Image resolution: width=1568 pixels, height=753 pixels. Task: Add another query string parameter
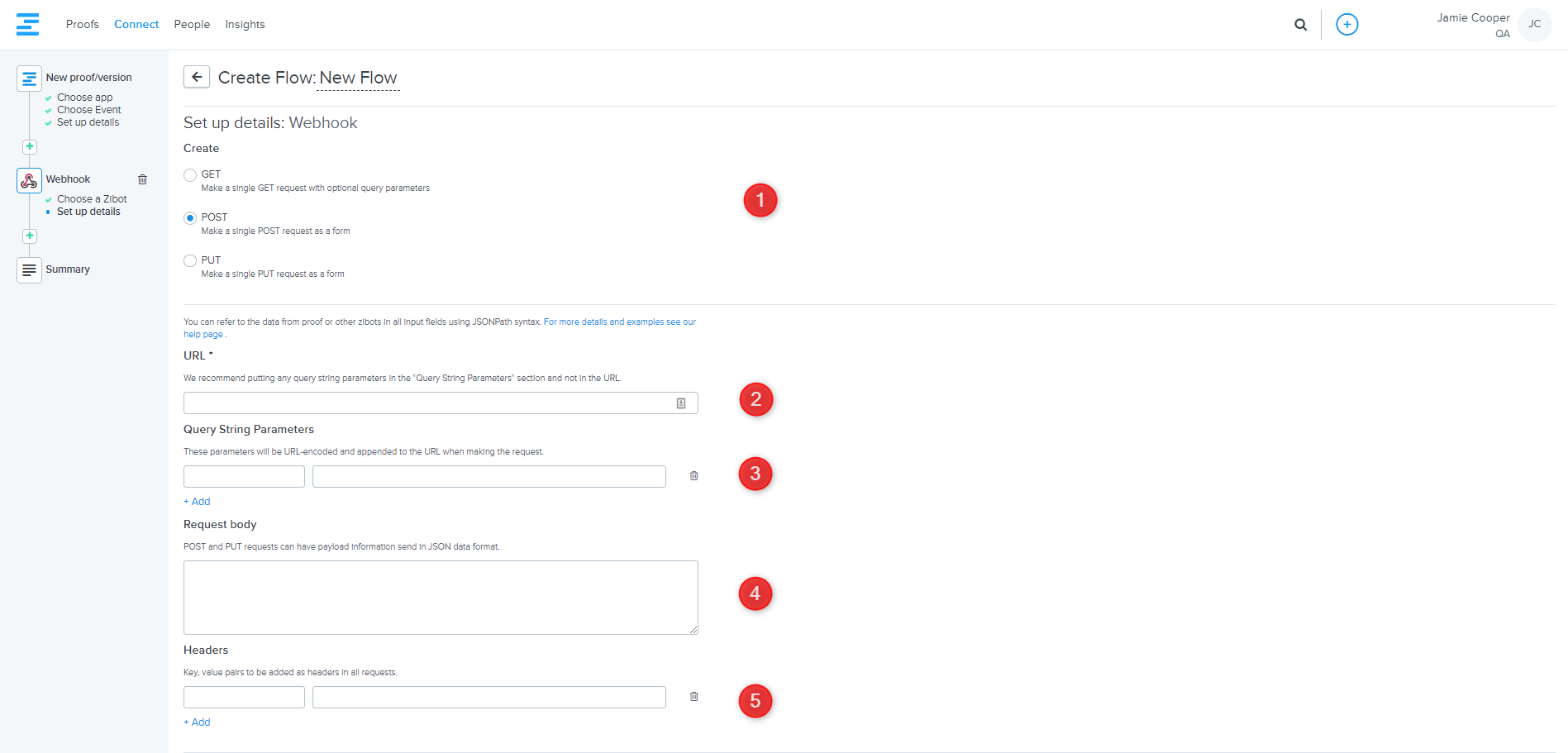[x=197, y=502]
